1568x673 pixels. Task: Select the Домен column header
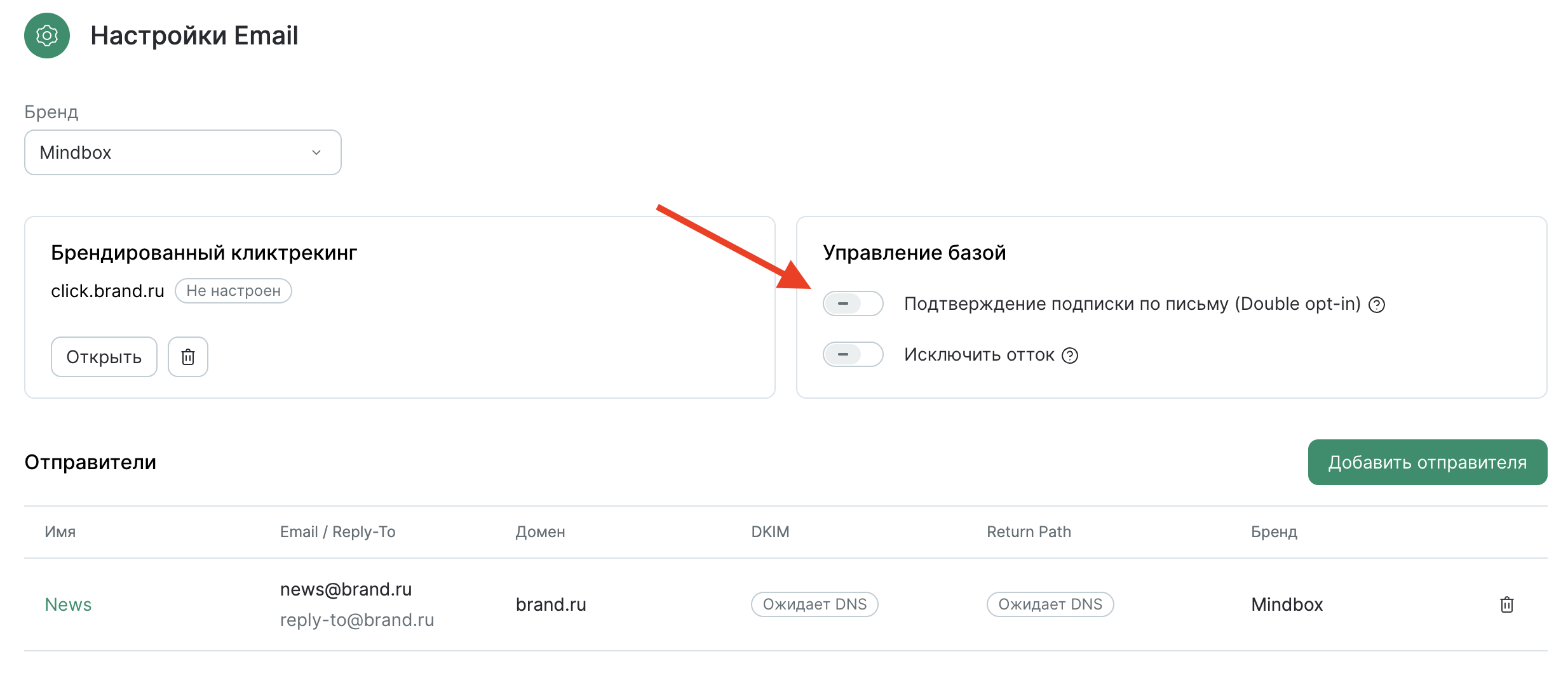tap(541, 532)
